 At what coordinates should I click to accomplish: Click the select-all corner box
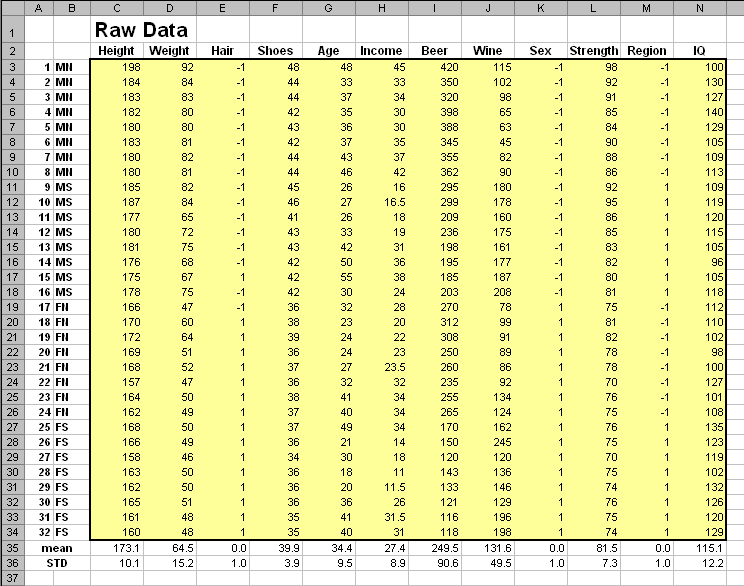click(12, 8)
